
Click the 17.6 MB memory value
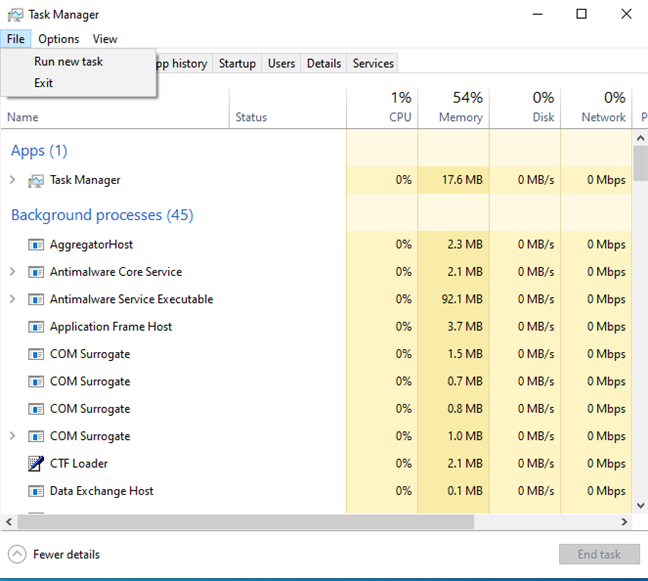[x=462, y=180]
